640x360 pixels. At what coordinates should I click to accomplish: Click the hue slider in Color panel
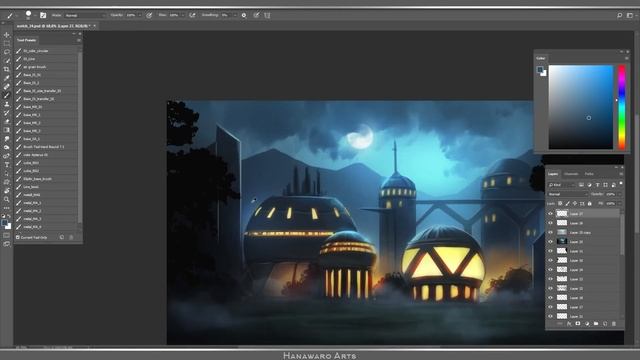click(622, 107)
